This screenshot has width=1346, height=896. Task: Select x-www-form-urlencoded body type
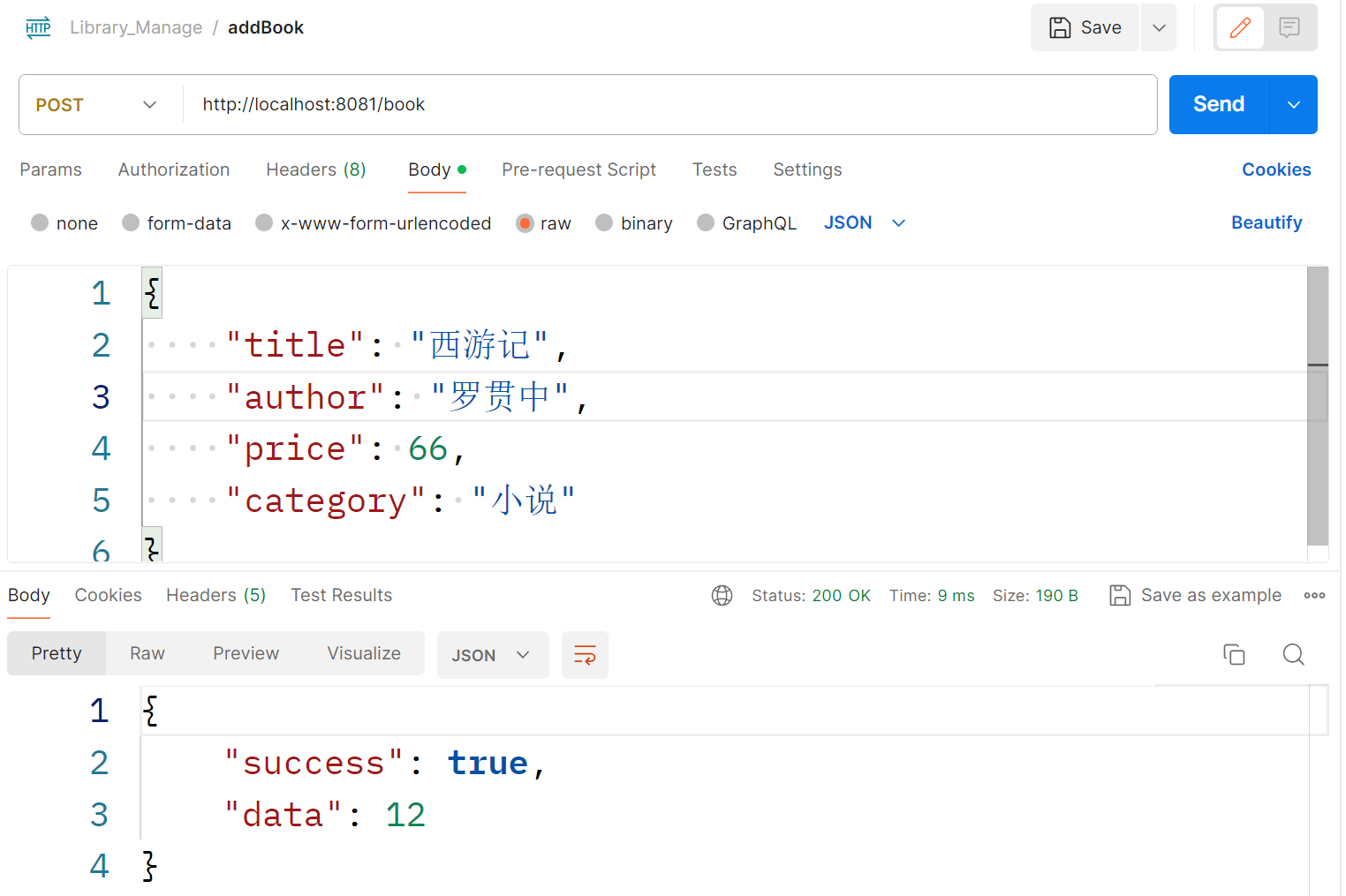373,223
